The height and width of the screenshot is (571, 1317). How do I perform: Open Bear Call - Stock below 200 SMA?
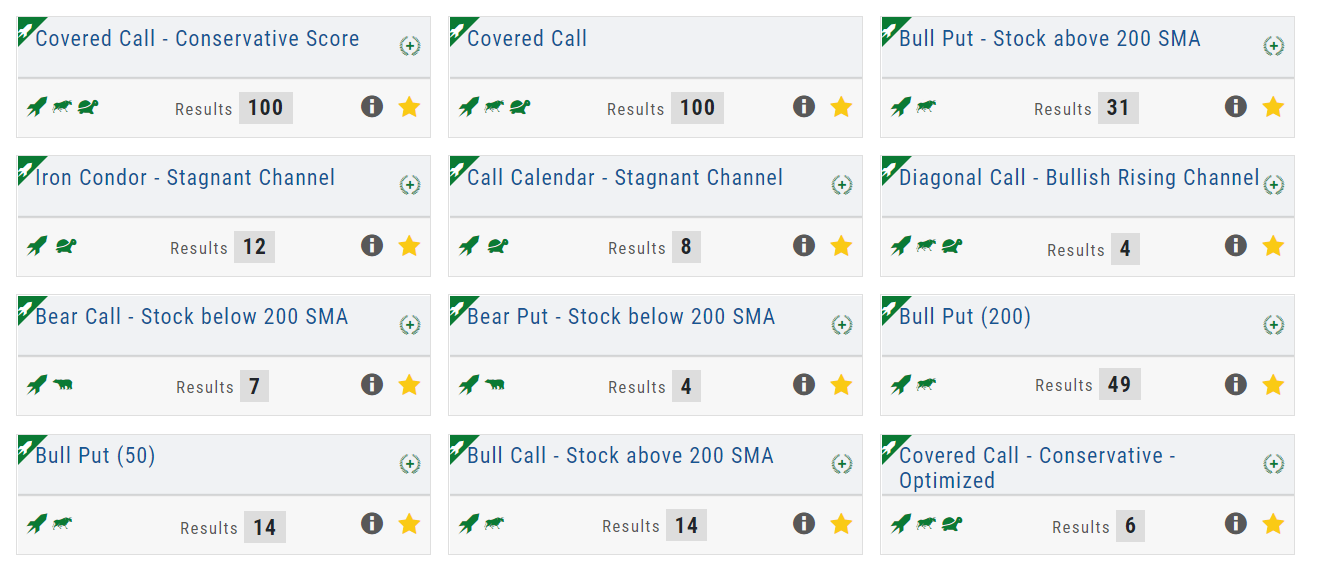click(x=191, y=317)
